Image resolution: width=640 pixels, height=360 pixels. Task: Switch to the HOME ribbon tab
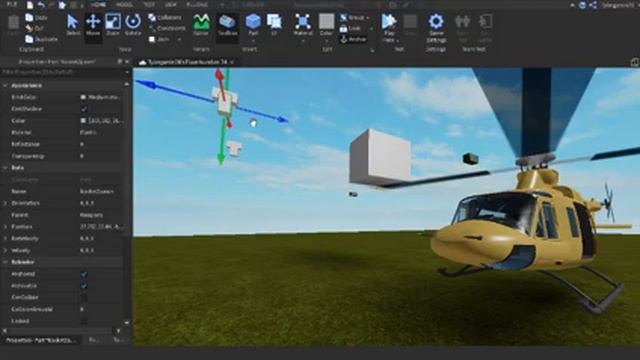98,4
